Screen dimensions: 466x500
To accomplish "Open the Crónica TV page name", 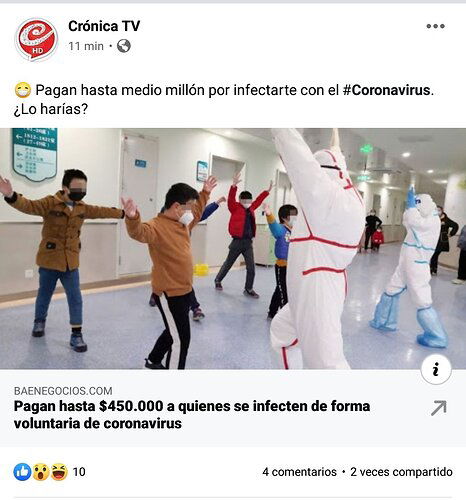I will coord(104,26).
